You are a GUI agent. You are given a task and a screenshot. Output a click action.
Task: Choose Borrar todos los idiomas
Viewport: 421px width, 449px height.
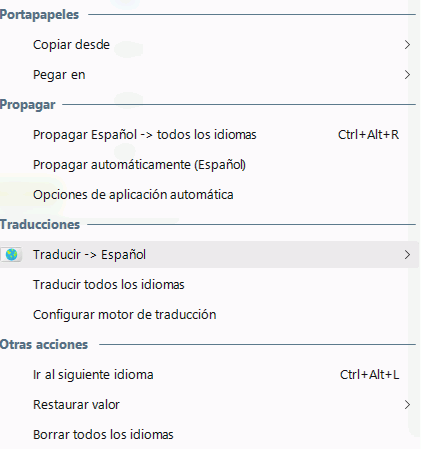click(x=209, y=435)
